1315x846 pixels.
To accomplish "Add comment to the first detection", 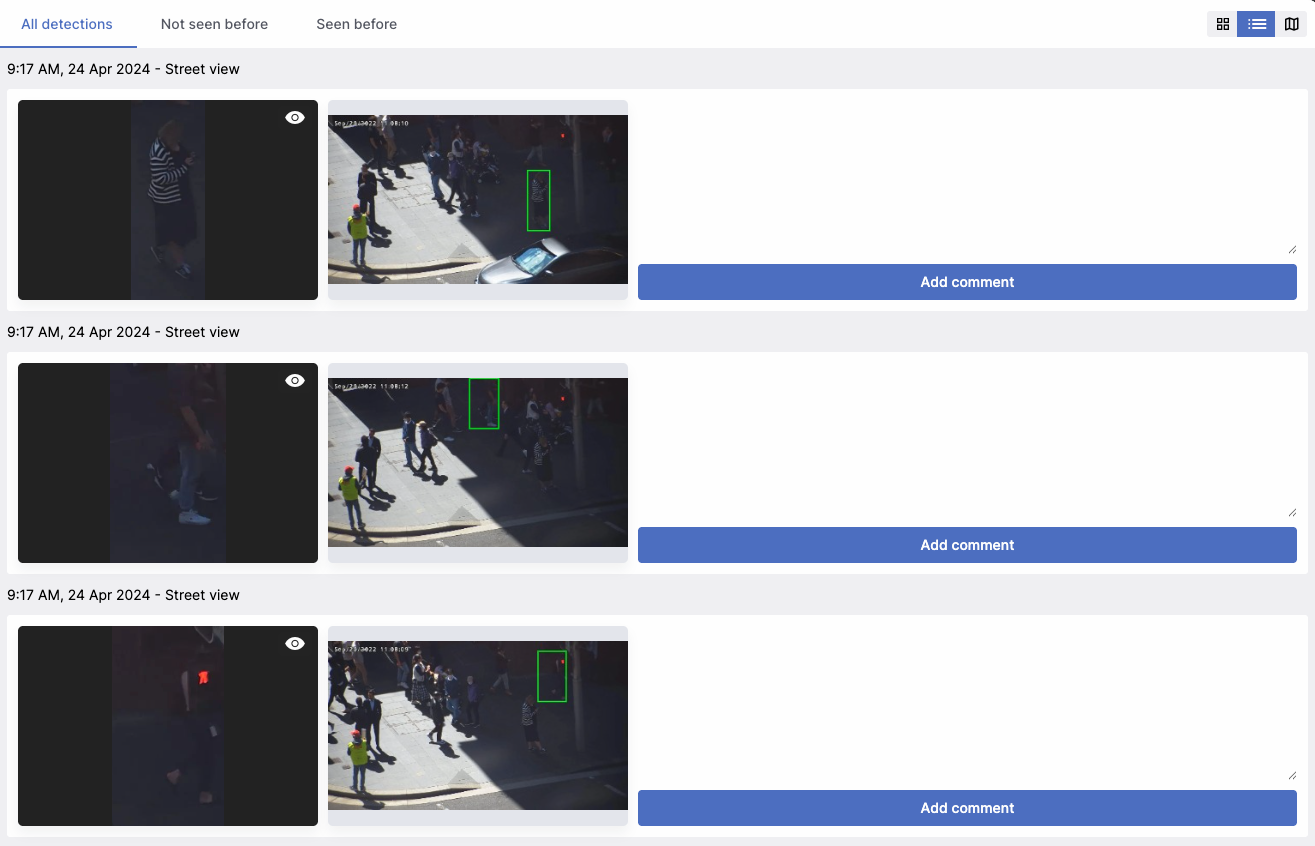I will pos(966,282).
